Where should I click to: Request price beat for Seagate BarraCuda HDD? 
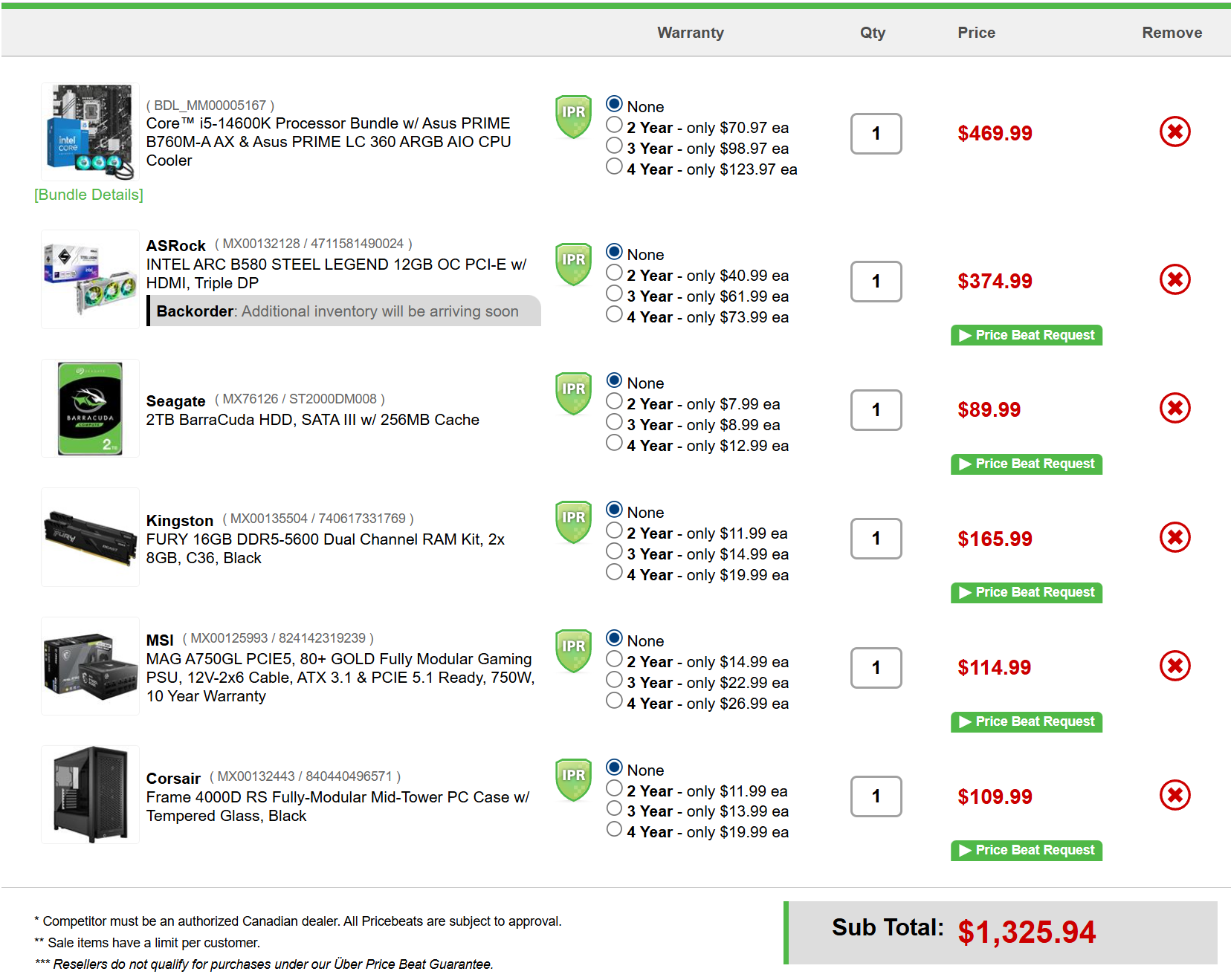click(1026, 464)
